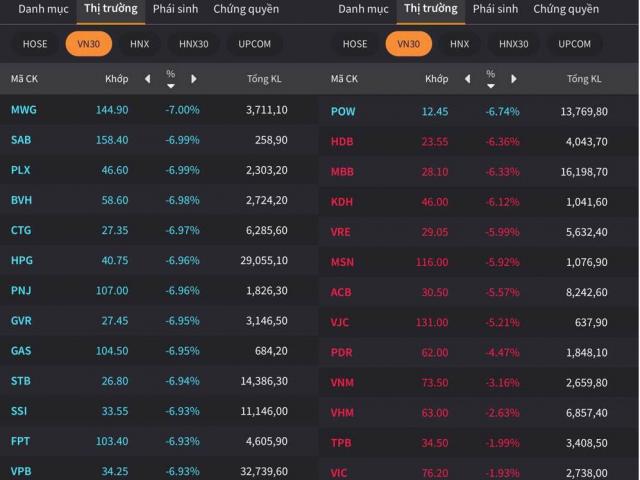Viewport: 640px width, 480px height.
Task: Choose UPCOM filter in left panel
Action: point(254,44)
